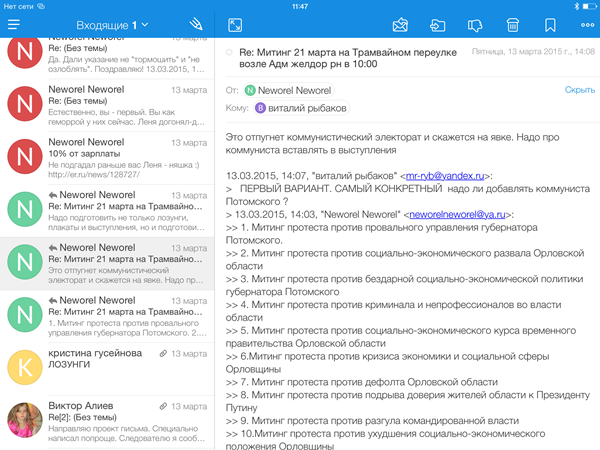Viewport: 600px width, 450px height.
Task: Tap reply arrow on 'Надо подготовить' message
Action: (x=52, y=195)
